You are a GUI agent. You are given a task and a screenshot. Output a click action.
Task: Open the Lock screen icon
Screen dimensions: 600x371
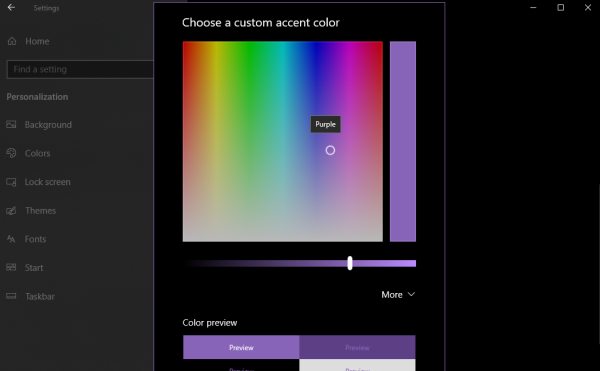coord(11,182)
